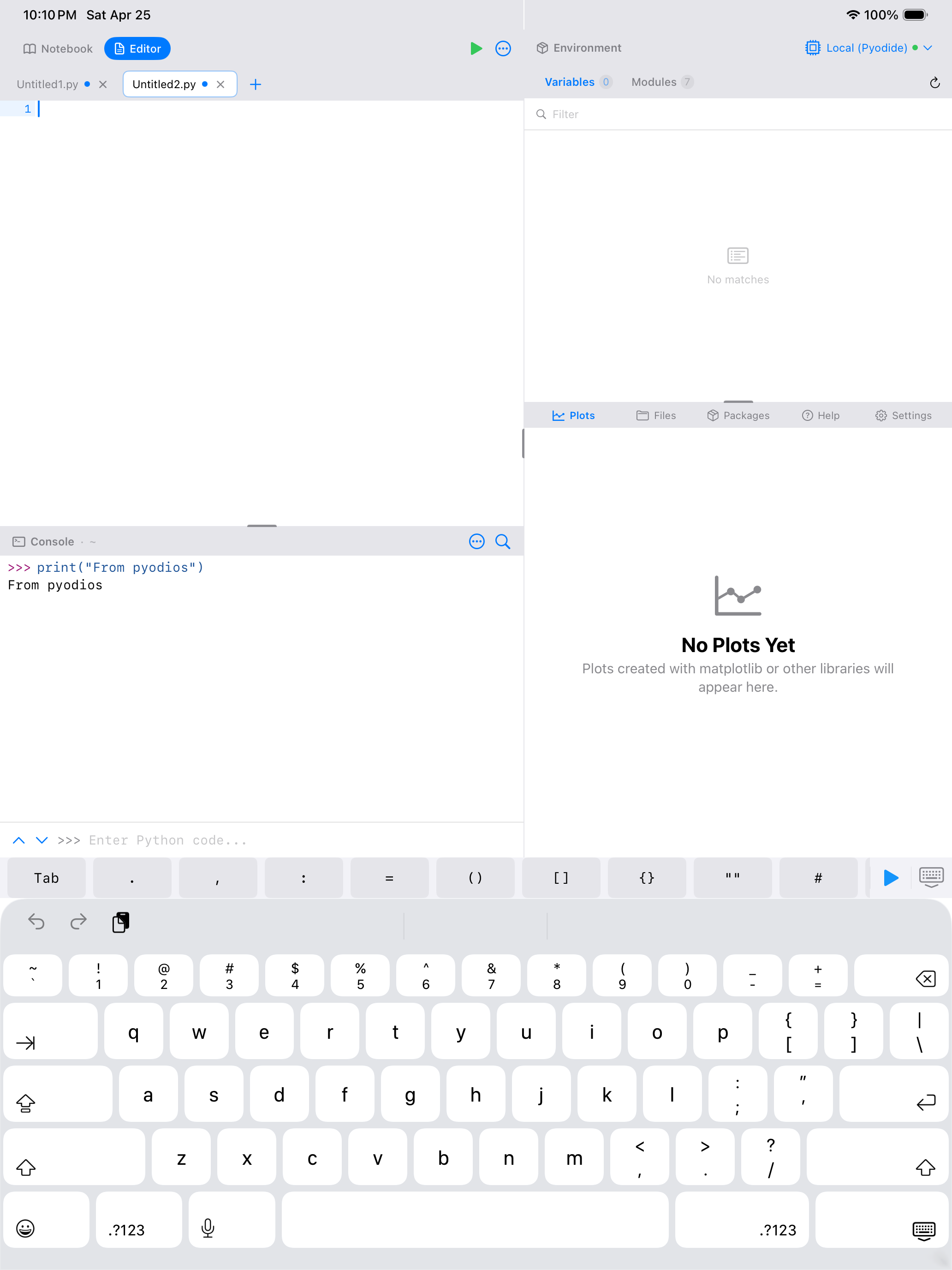Open the emoji keyboard

click(46, 1220)
